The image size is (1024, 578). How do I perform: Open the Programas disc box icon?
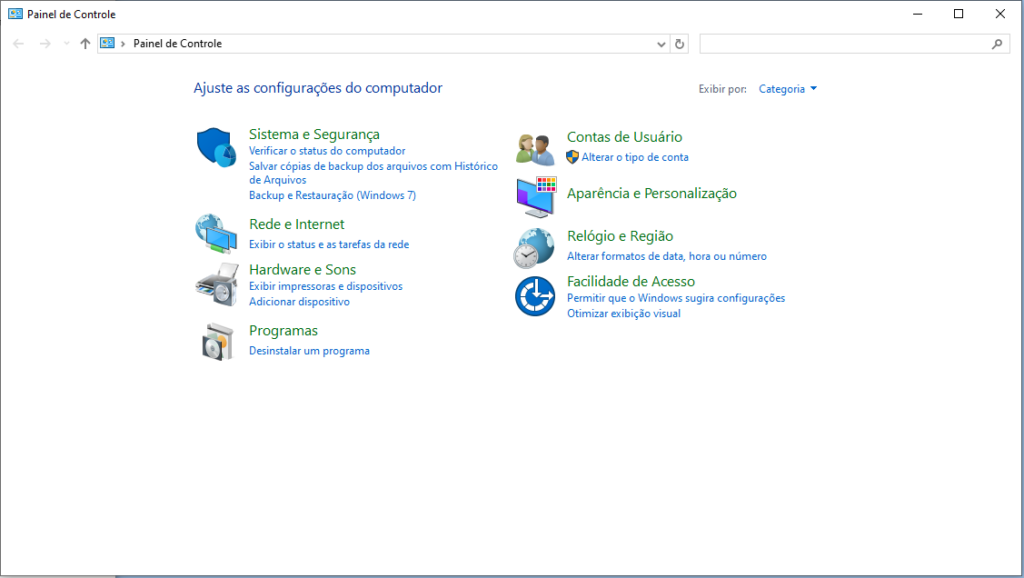[x=217, y=341]
